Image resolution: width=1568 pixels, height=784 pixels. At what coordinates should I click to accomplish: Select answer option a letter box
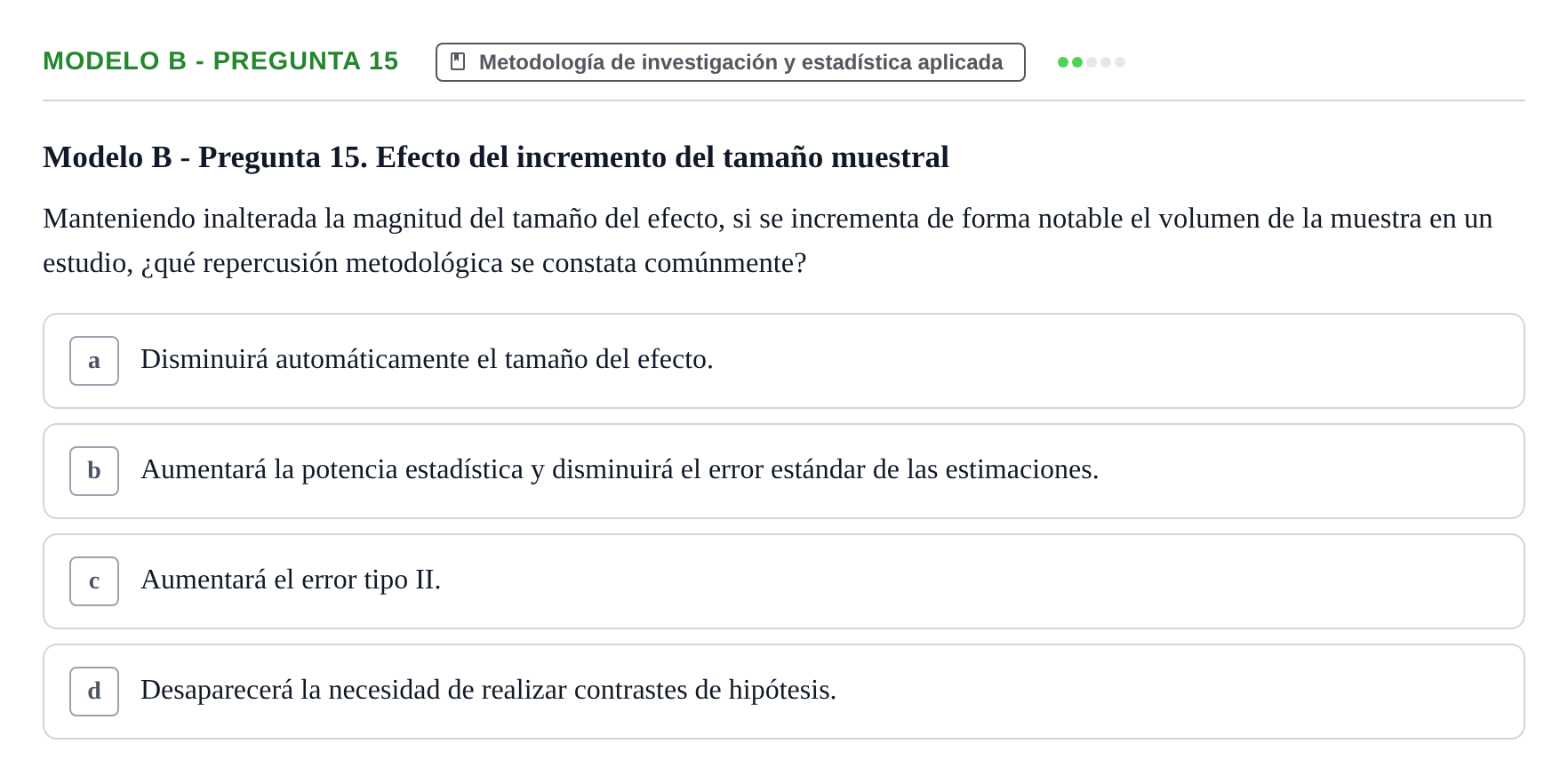click(x=94, y=361)
